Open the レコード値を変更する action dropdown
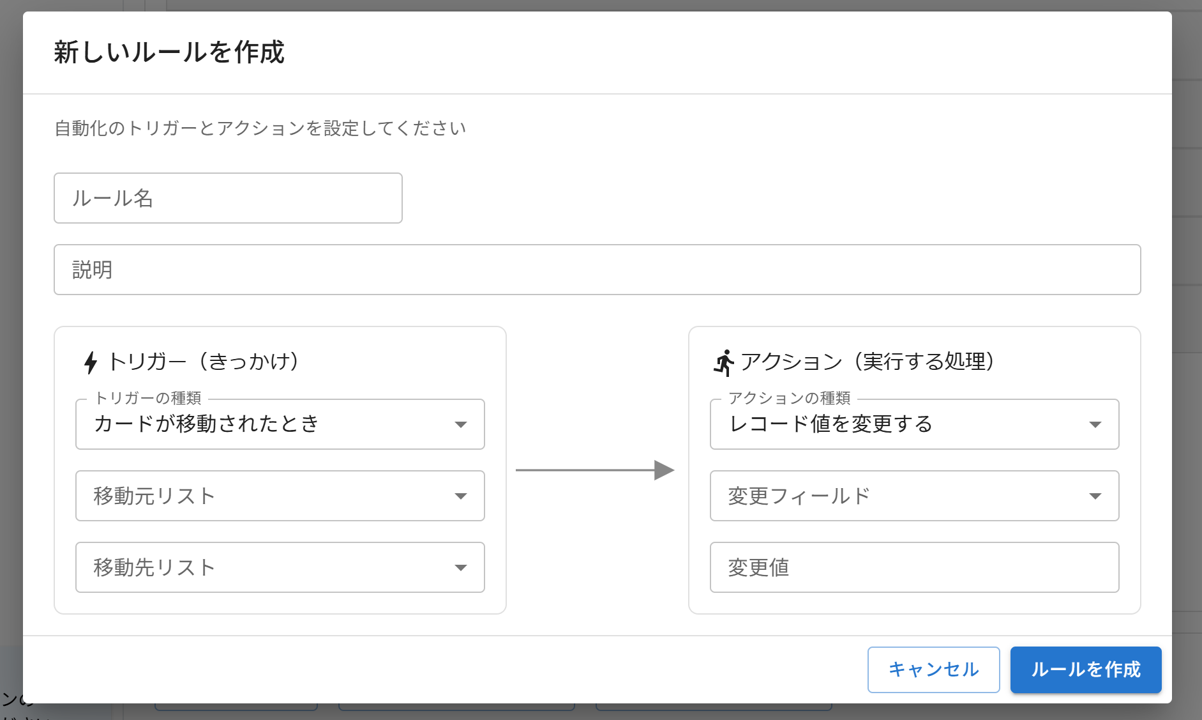 [915, 424]
